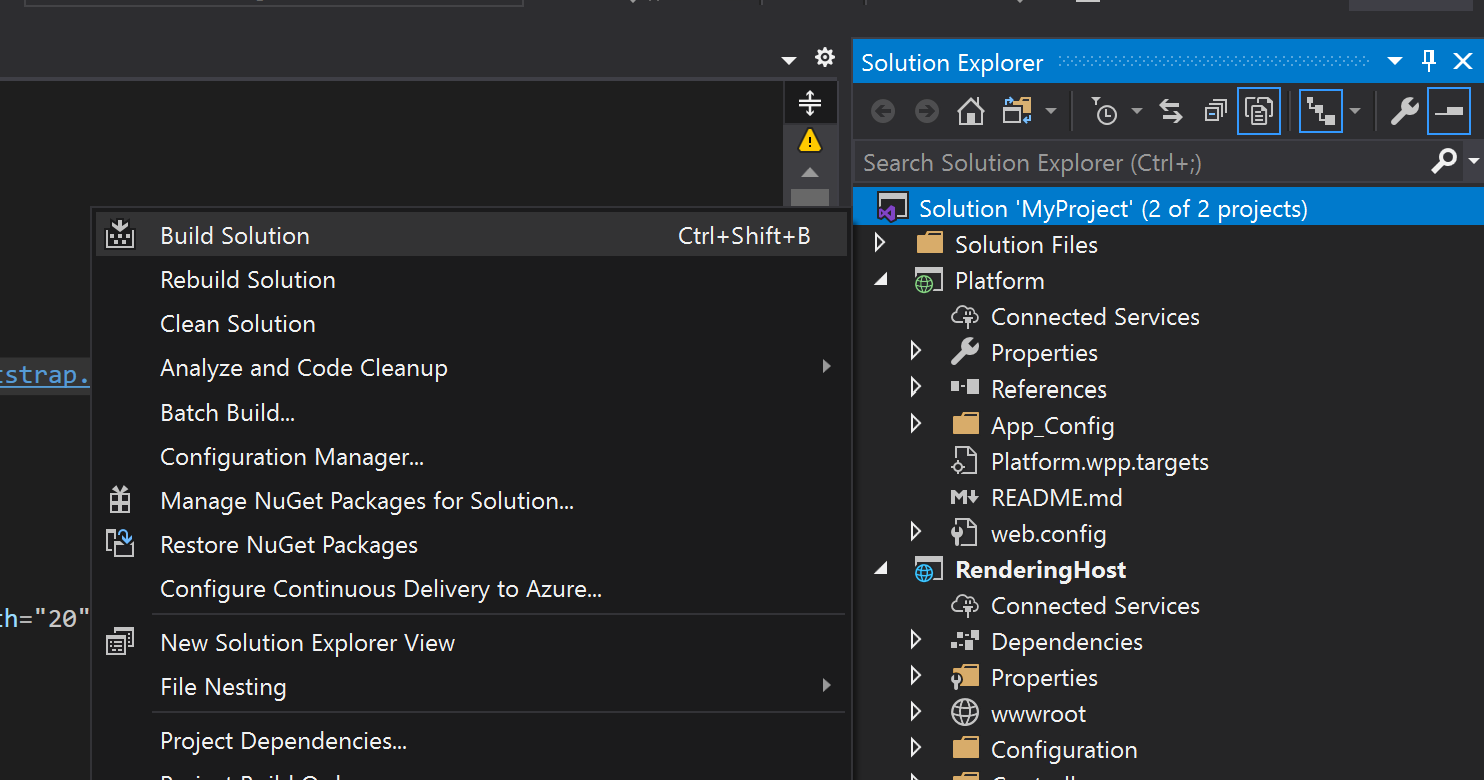Screen dimensions: 1484x780
Task: Click the Search Solution Explorer field
Action: tap(1140, 162)
